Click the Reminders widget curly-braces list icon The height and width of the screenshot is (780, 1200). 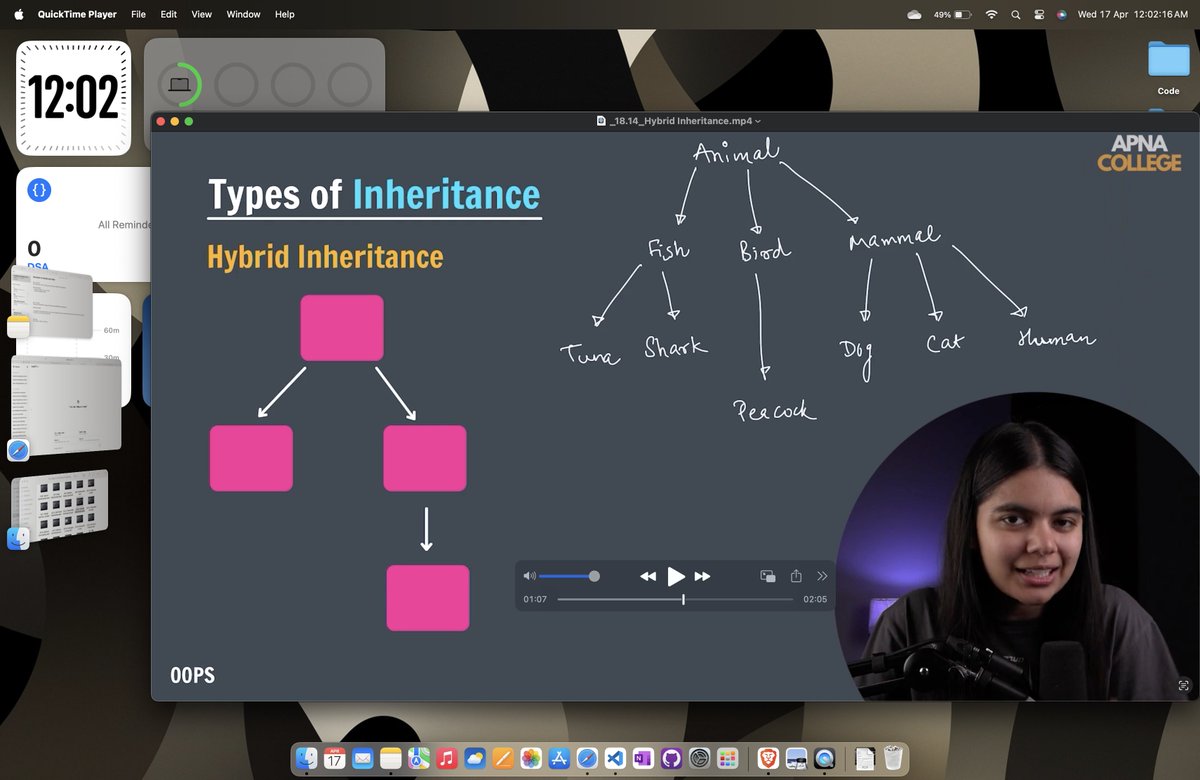(39, 190)
